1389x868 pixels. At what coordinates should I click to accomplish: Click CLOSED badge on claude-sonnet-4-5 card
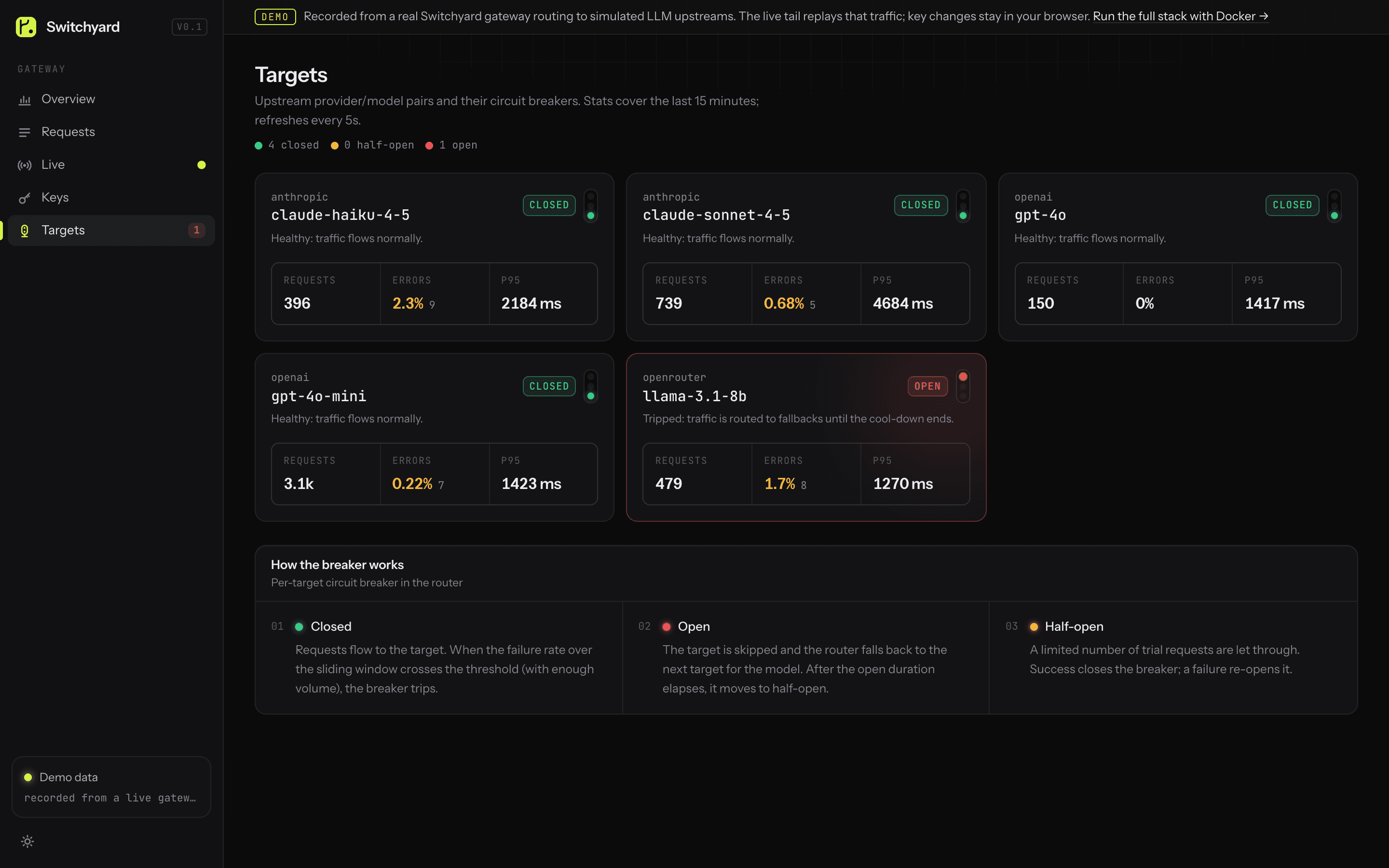[921, 205]
